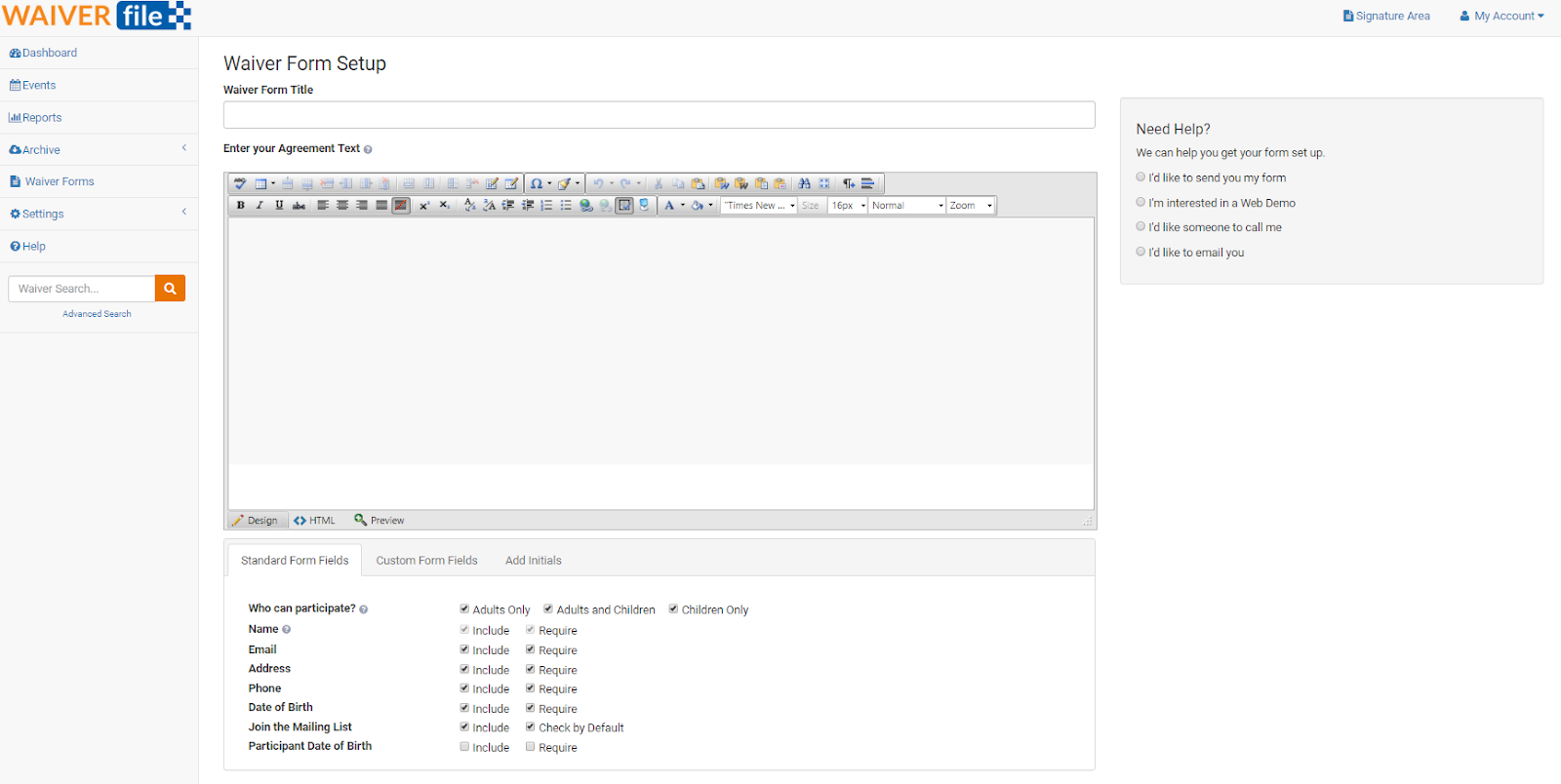Image resolution: width=1561 pixels, height=784 pixels.
Task: Insert a special symbol with Omega icon
Action: [536, 183]
